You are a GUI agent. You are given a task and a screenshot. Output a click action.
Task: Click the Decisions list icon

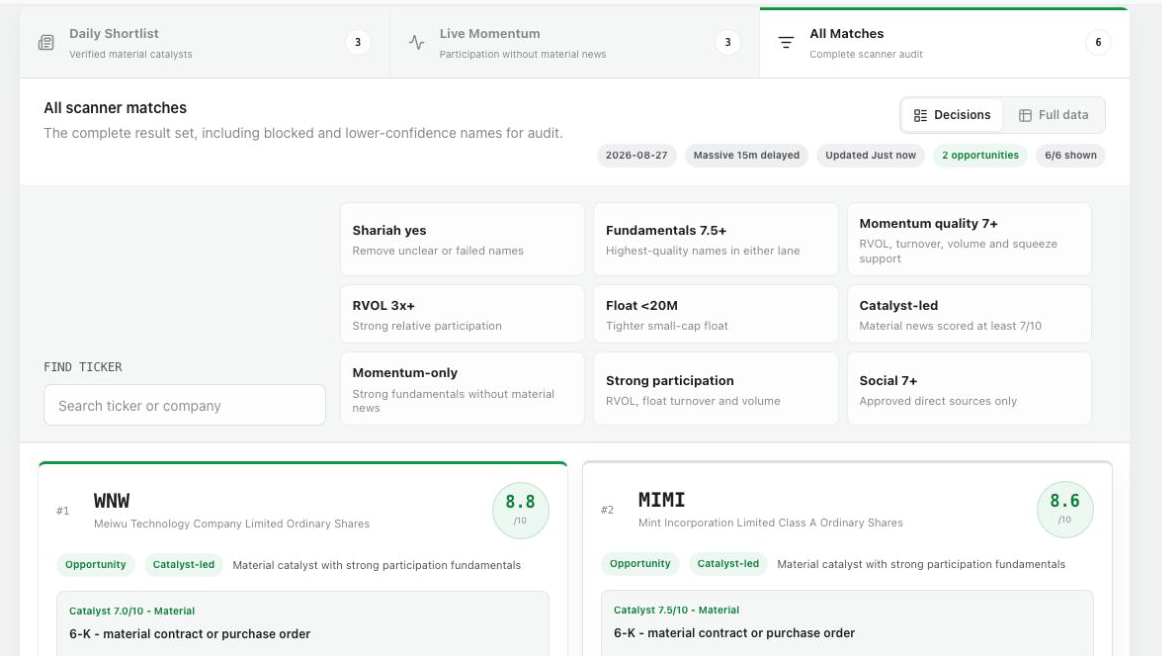click(920, 116)
